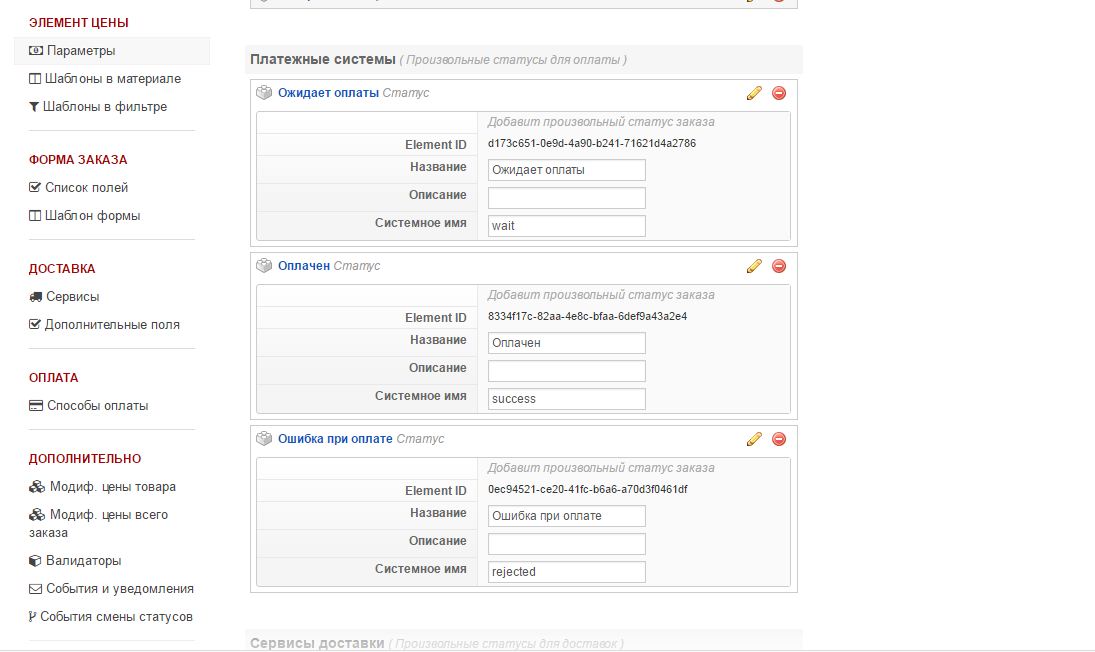Delete the Ошибка при оплате status

pos(779,439)
